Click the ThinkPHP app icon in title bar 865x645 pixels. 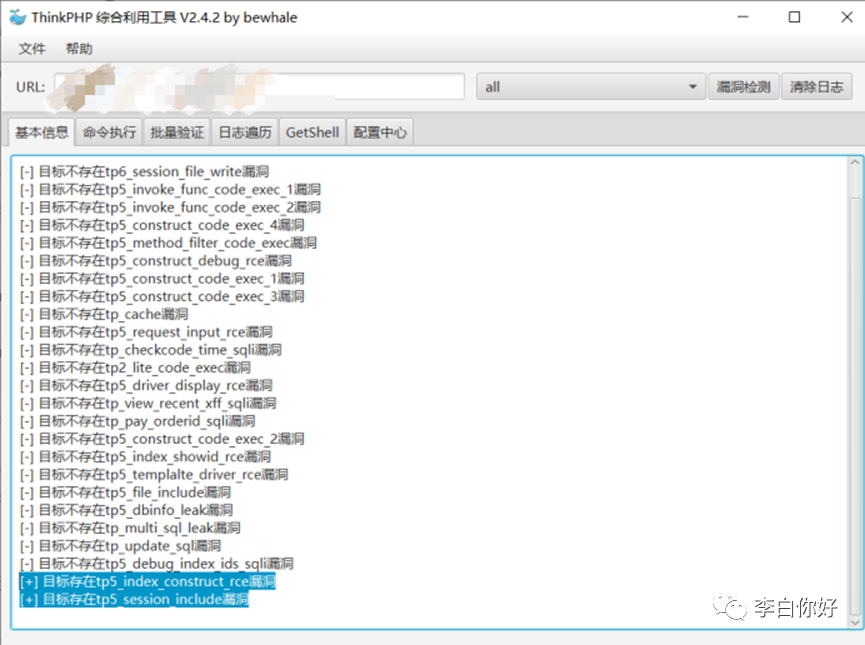tap(18, 18)
